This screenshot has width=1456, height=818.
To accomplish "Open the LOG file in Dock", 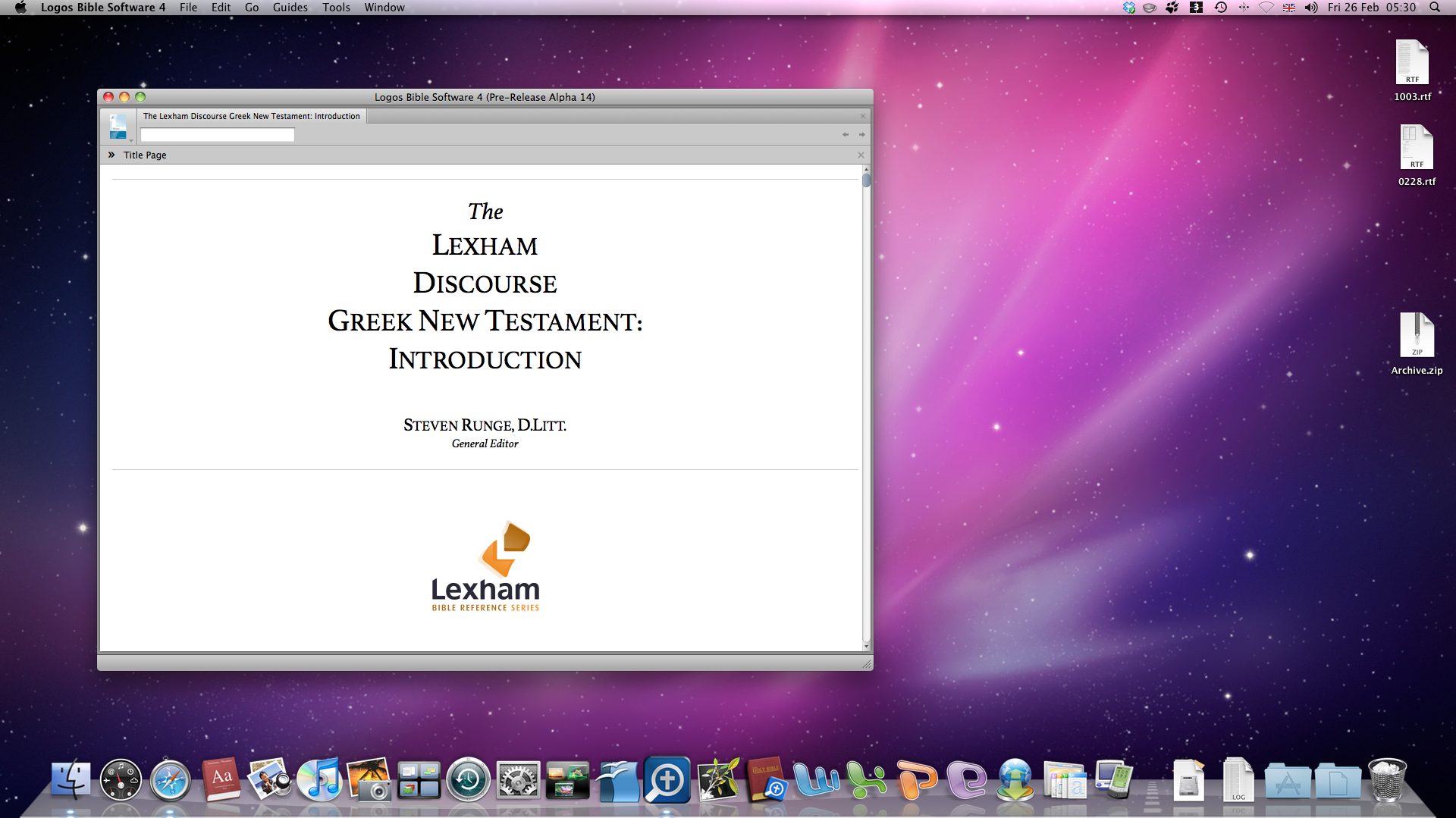I will [1238, 780].
